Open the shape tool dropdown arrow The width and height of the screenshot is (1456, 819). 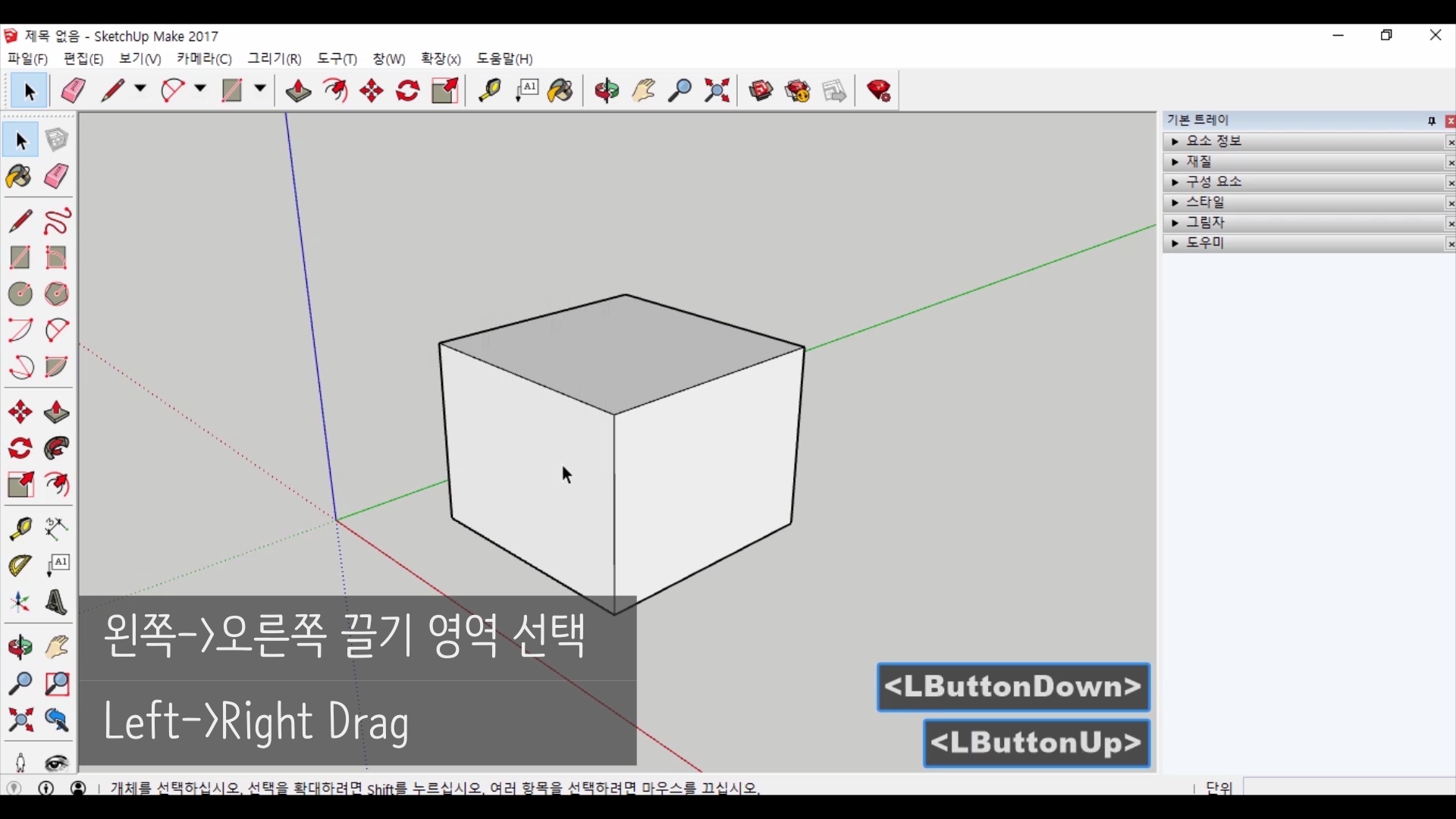[x=260, y=89]
